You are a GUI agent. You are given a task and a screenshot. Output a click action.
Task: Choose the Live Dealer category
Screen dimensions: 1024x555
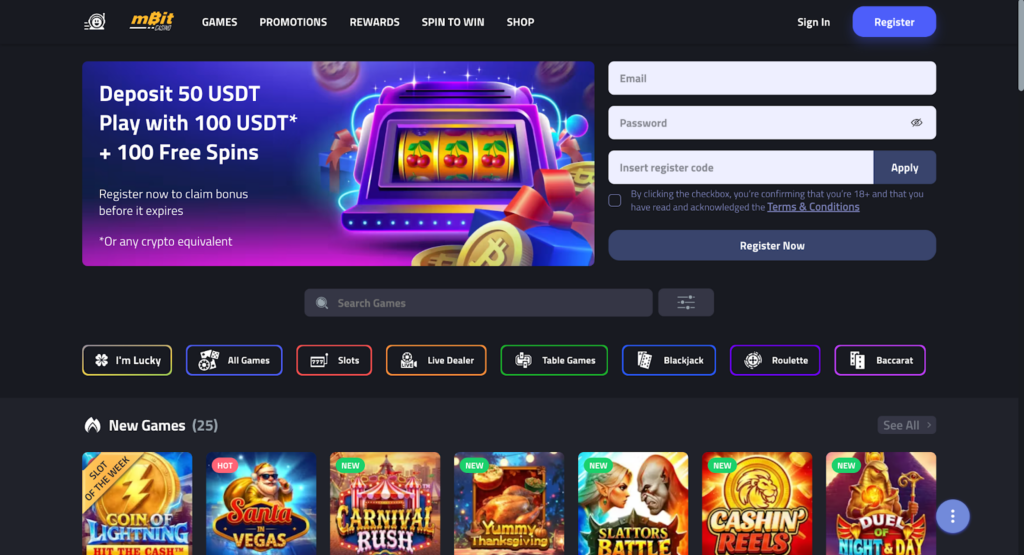coord(436,360)
